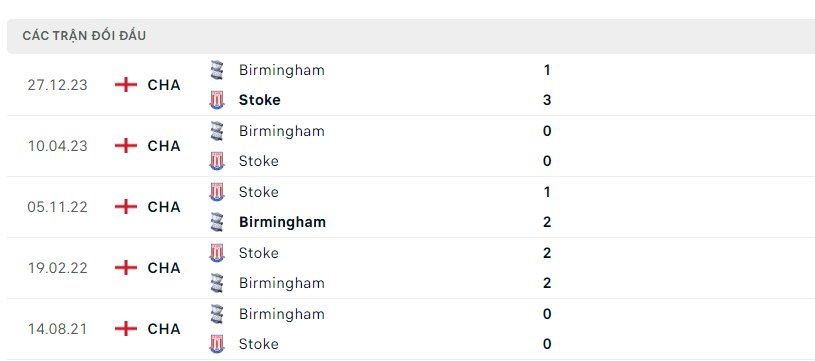Click England flag beside 27.12.23 date
This screenshot has height=361, width=815.
(126, 85)
